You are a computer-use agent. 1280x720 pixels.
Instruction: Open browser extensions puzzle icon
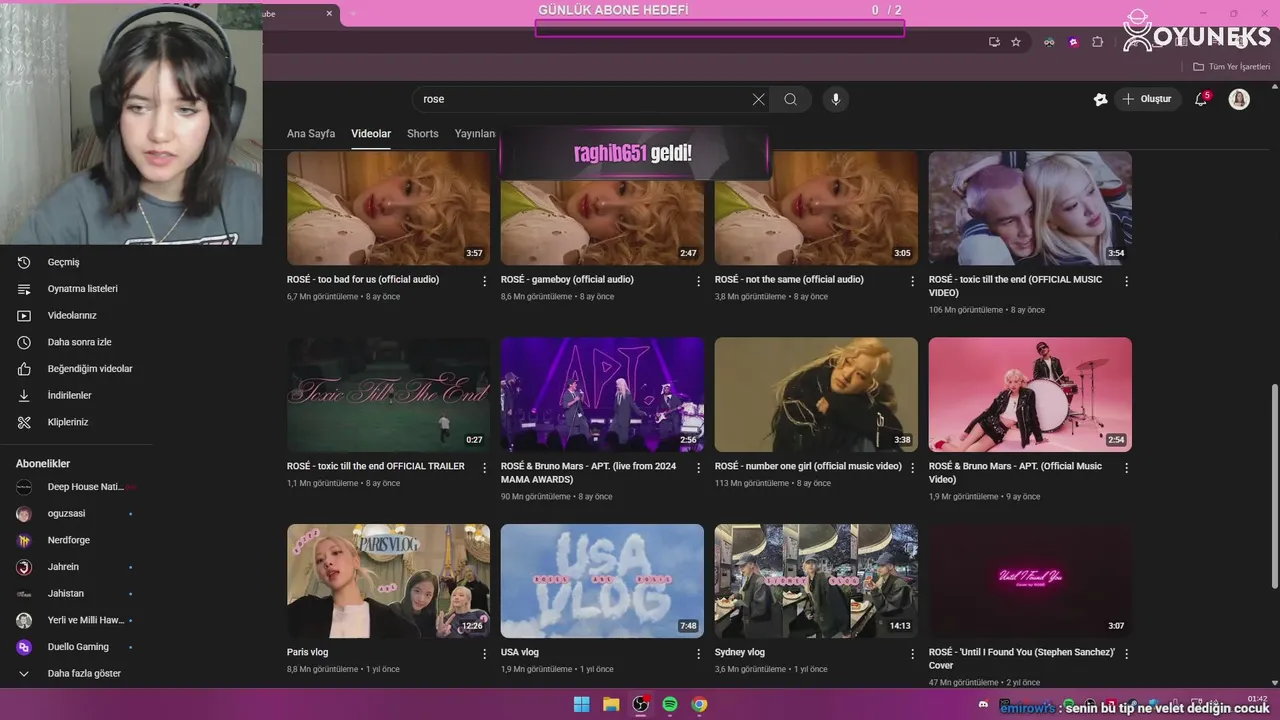click(1097, 42)
